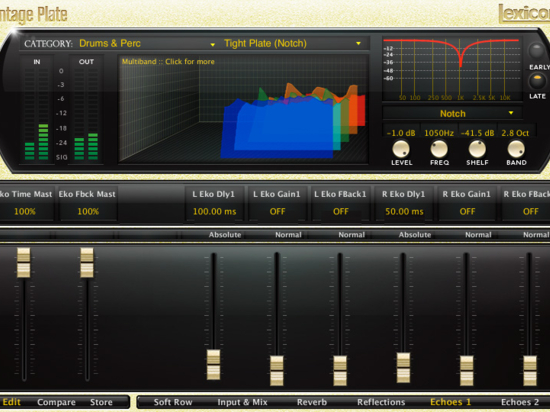Viewport: 550px width, 412px height.
Task: Switch to the Soft Row tab
Action: 173,402
